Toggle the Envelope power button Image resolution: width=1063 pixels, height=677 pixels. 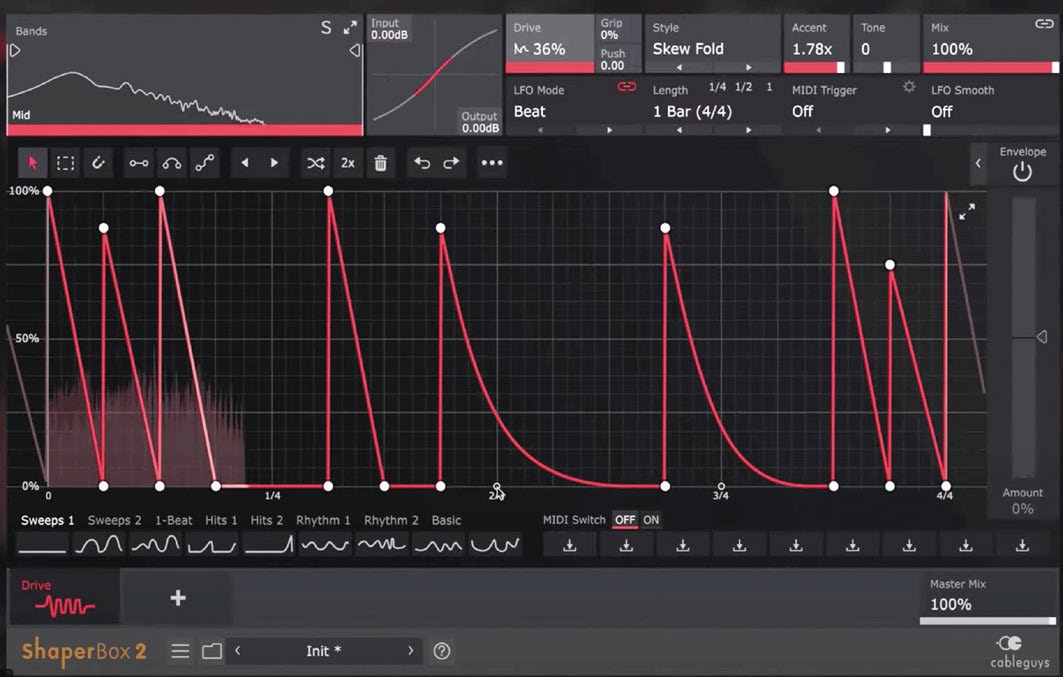pyautogui.click(x=1022, y=172)
